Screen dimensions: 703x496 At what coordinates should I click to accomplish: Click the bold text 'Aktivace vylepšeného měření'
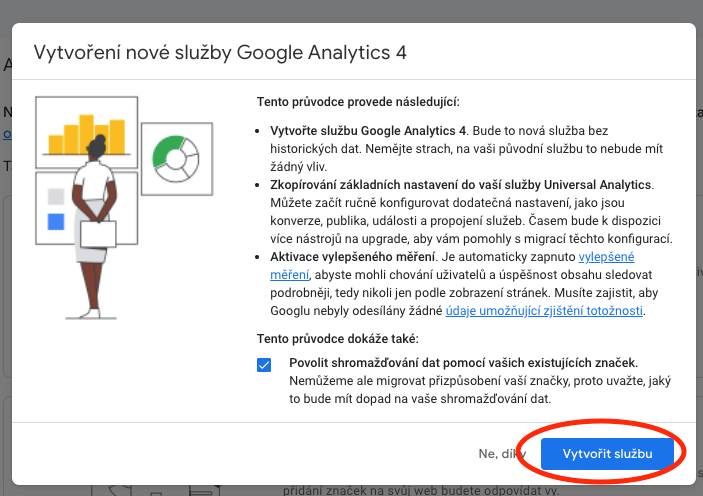[352, 257]
